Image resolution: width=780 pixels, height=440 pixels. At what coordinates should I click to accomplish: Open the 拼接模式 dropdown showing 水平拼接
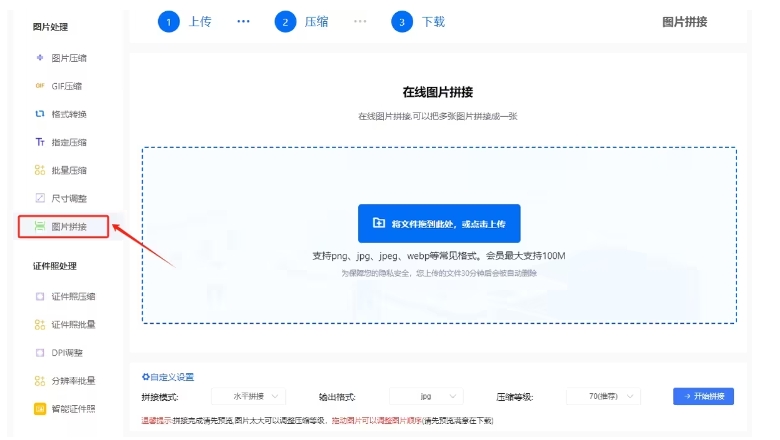click(x=249, y=396)
